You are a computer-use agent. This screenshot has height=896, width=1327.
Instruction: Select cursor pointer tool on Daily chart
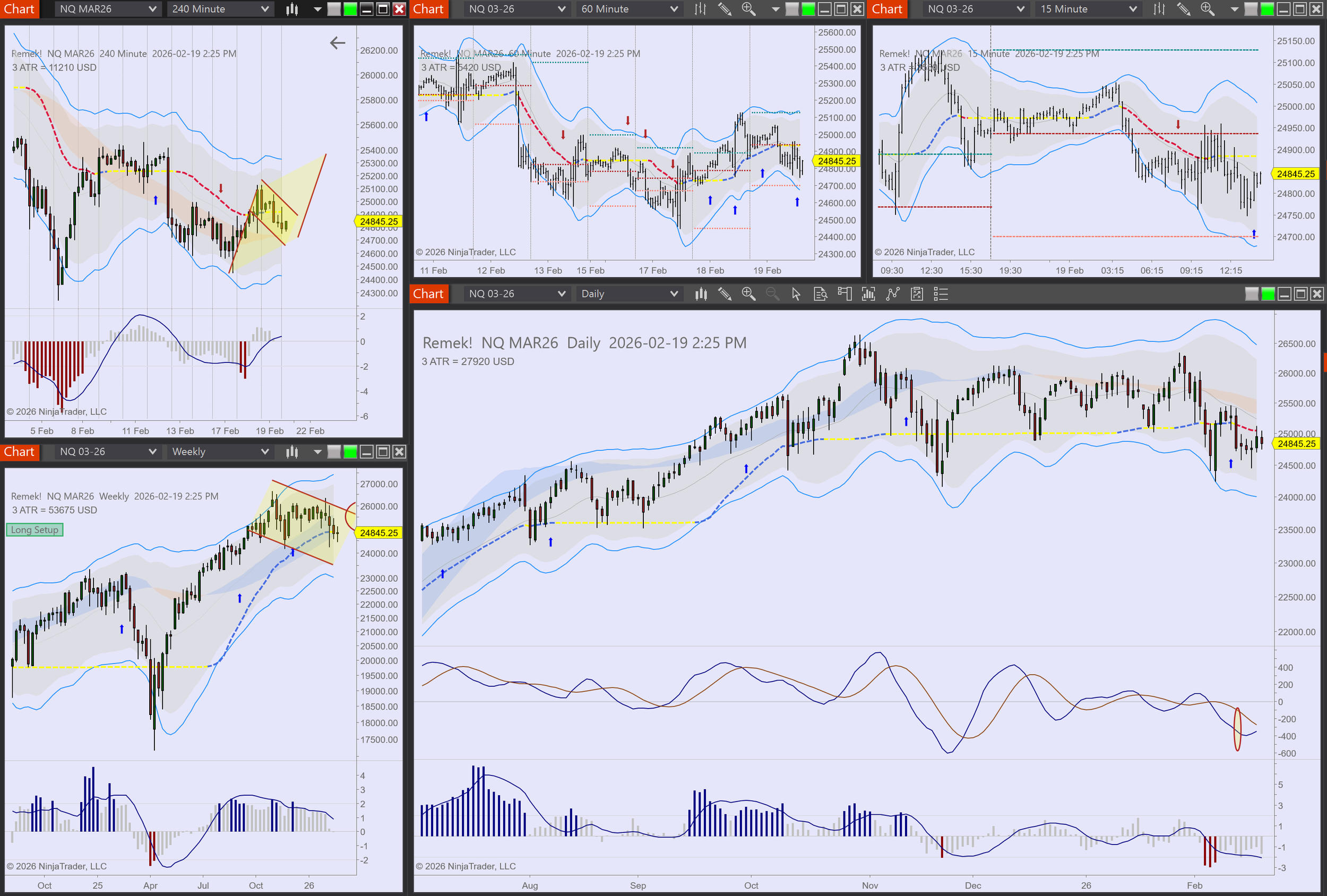point(796,294)
